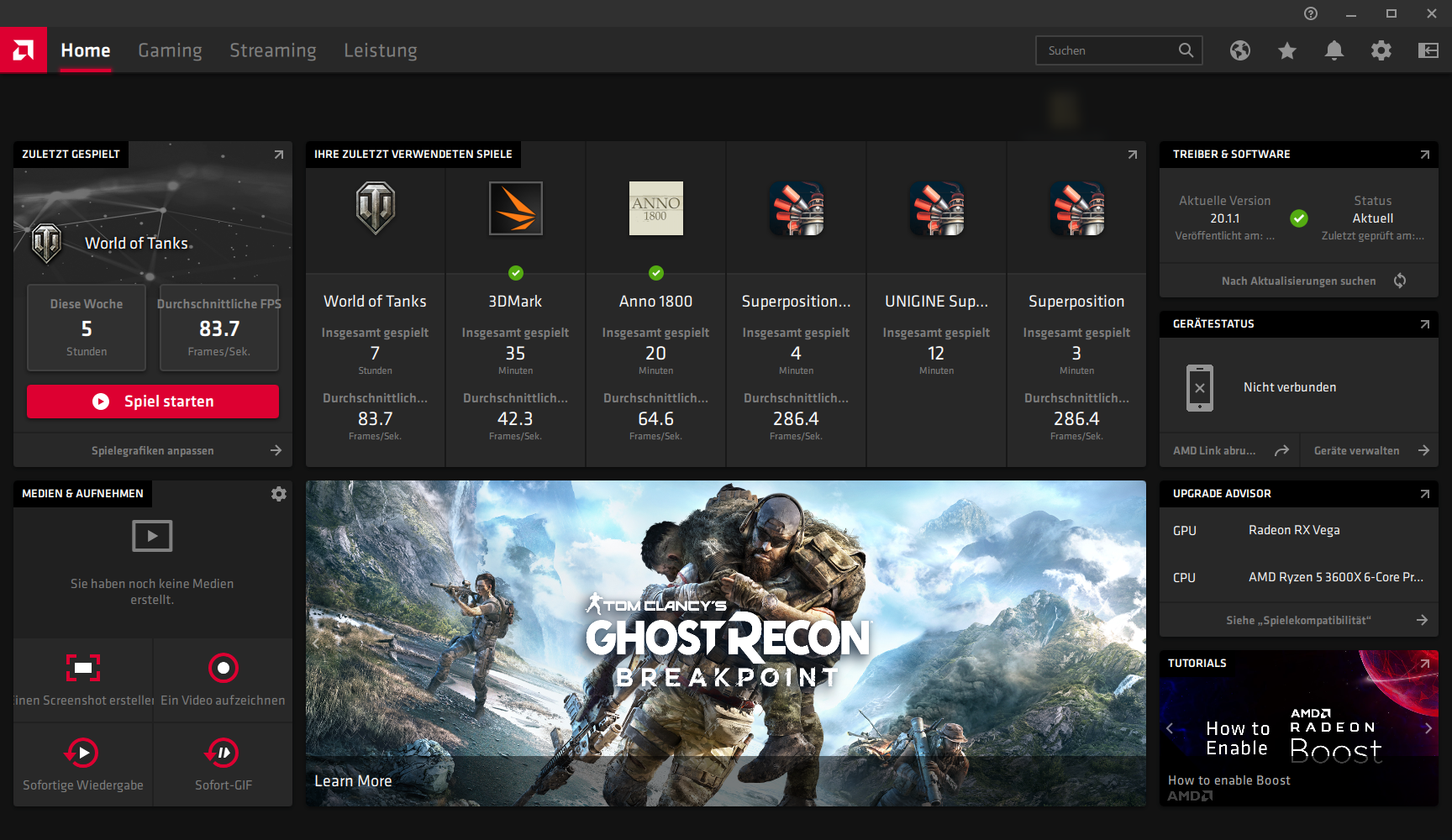Click World of Tanks shield in Zuletzt gespielt
The width and height of the screenshot is (1452, 840).
click(x=46, y=244)
